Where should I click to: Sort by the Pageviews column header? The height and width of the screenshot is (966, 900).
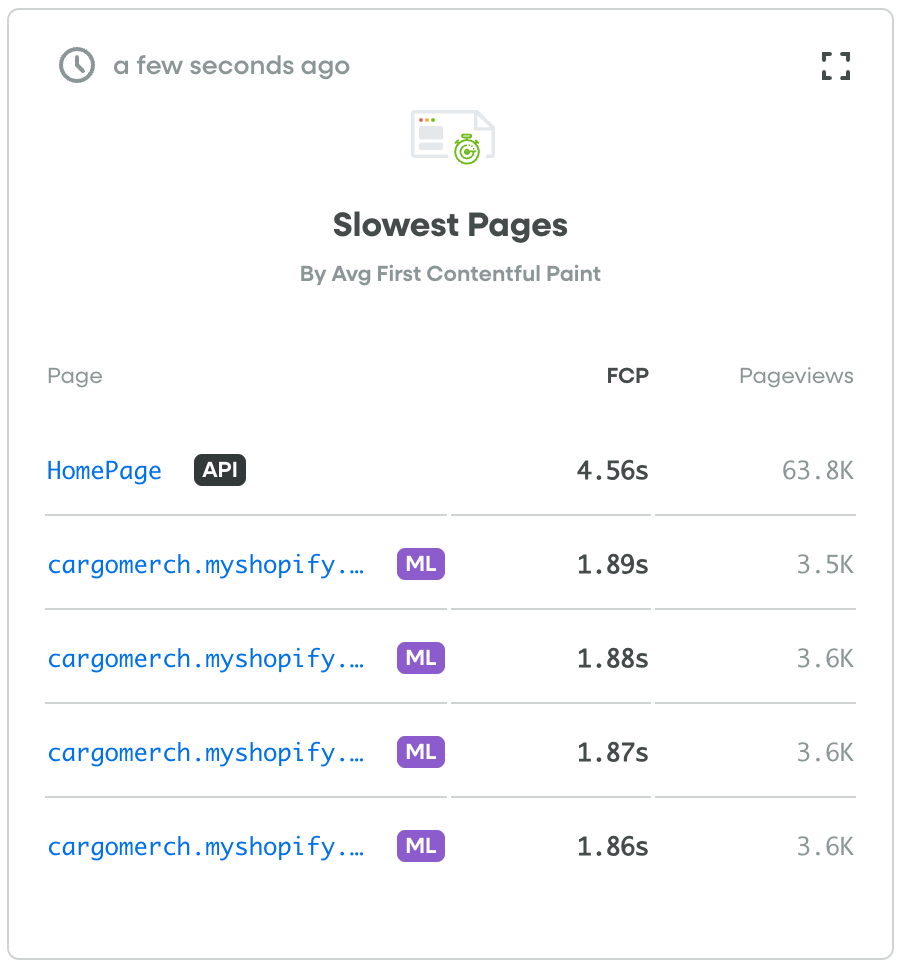[x=796, y=376]
